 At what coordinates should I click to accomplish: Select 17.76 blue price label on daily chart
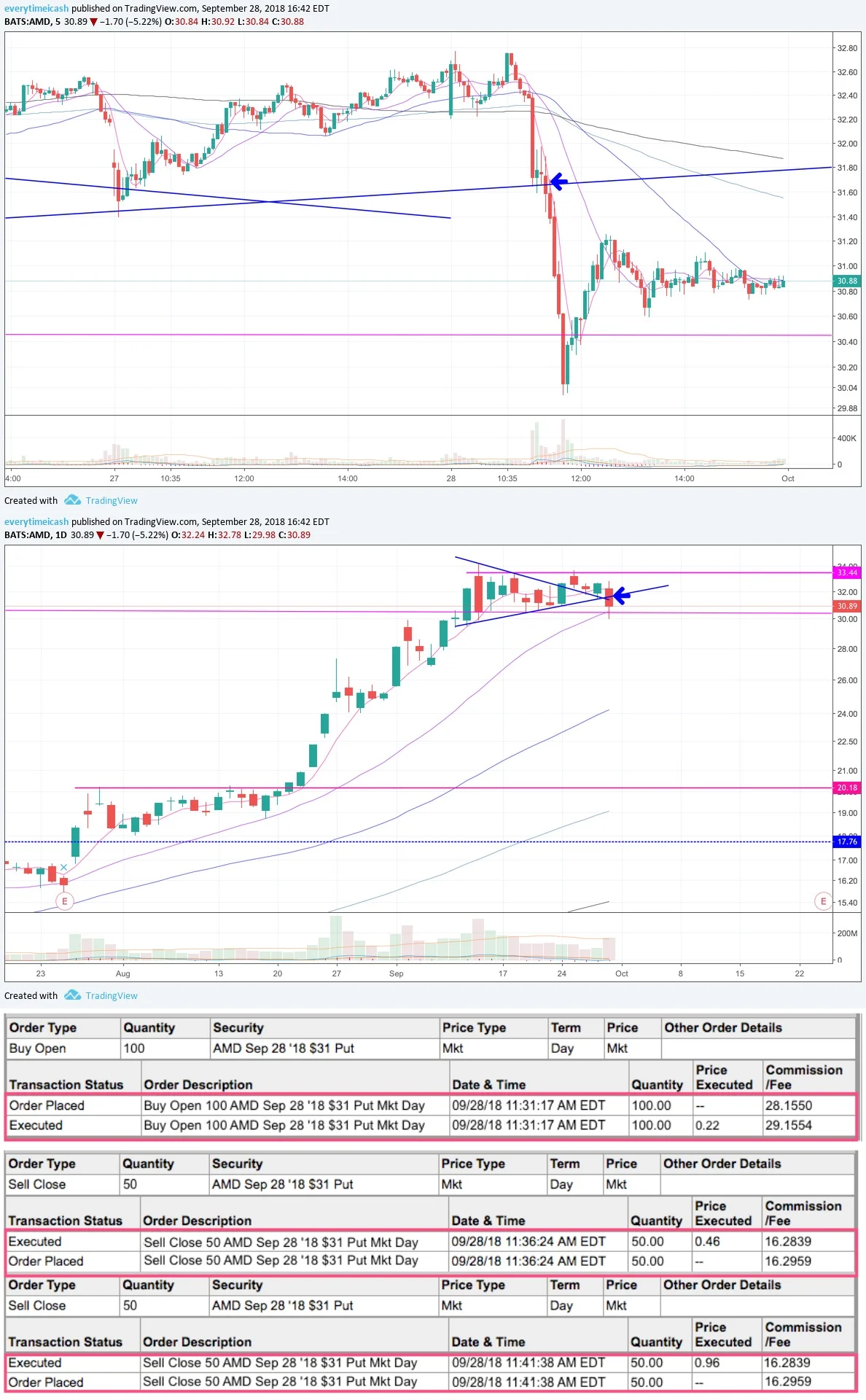(x=846, y=841)
